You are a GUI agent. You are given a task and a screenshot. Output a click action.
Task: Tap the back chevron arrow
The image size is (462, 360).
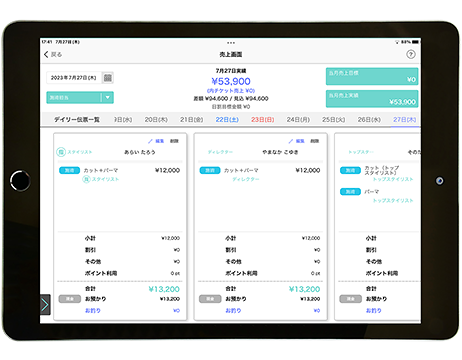click(x=46, y=54)
